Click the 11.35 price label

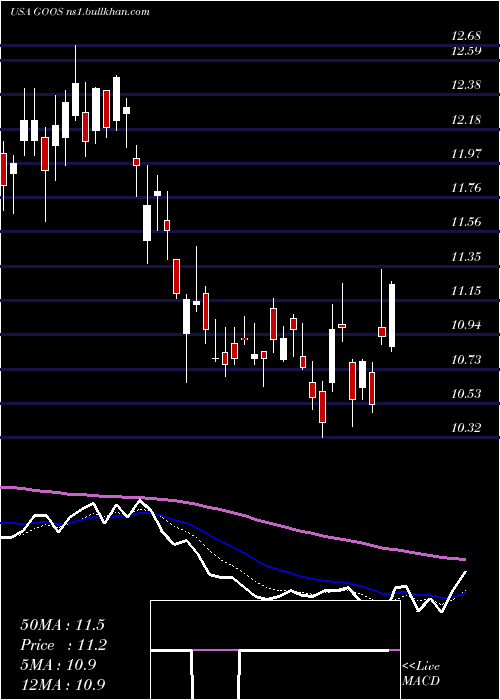[x=466, y=256]
